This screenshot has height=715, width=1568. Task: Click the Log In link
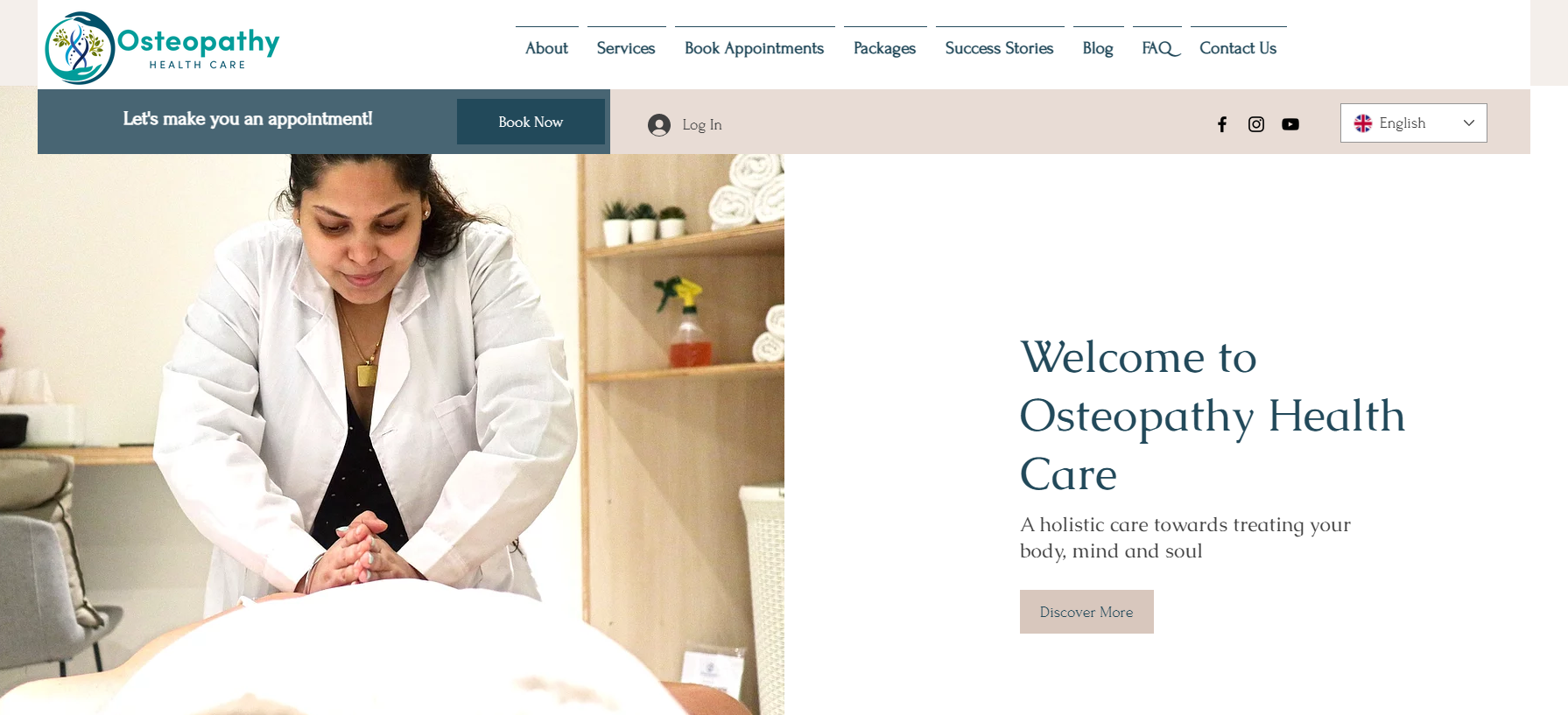702,125
